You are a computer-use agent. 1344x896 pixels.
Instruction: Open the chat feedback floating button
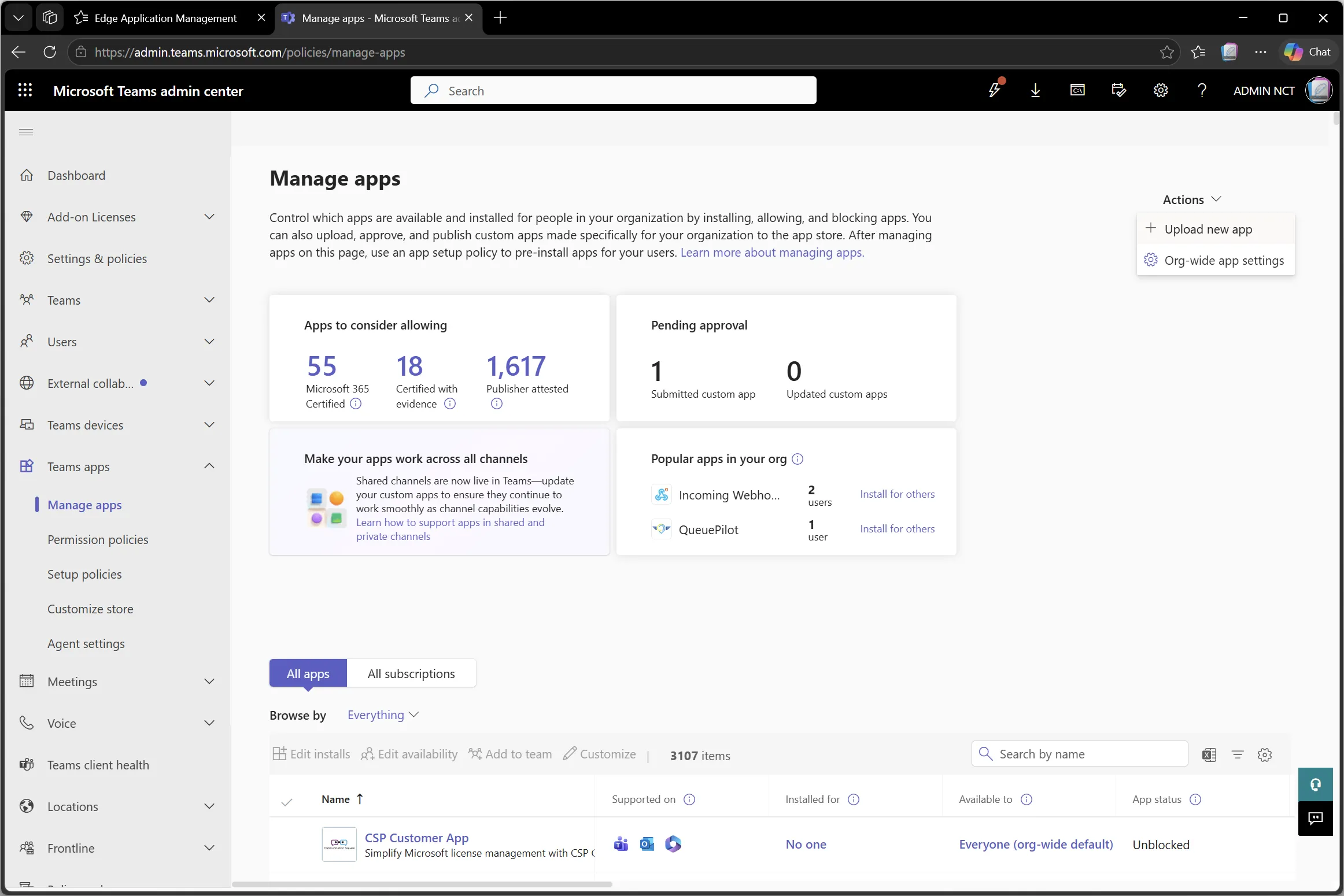pos(1315,818)
